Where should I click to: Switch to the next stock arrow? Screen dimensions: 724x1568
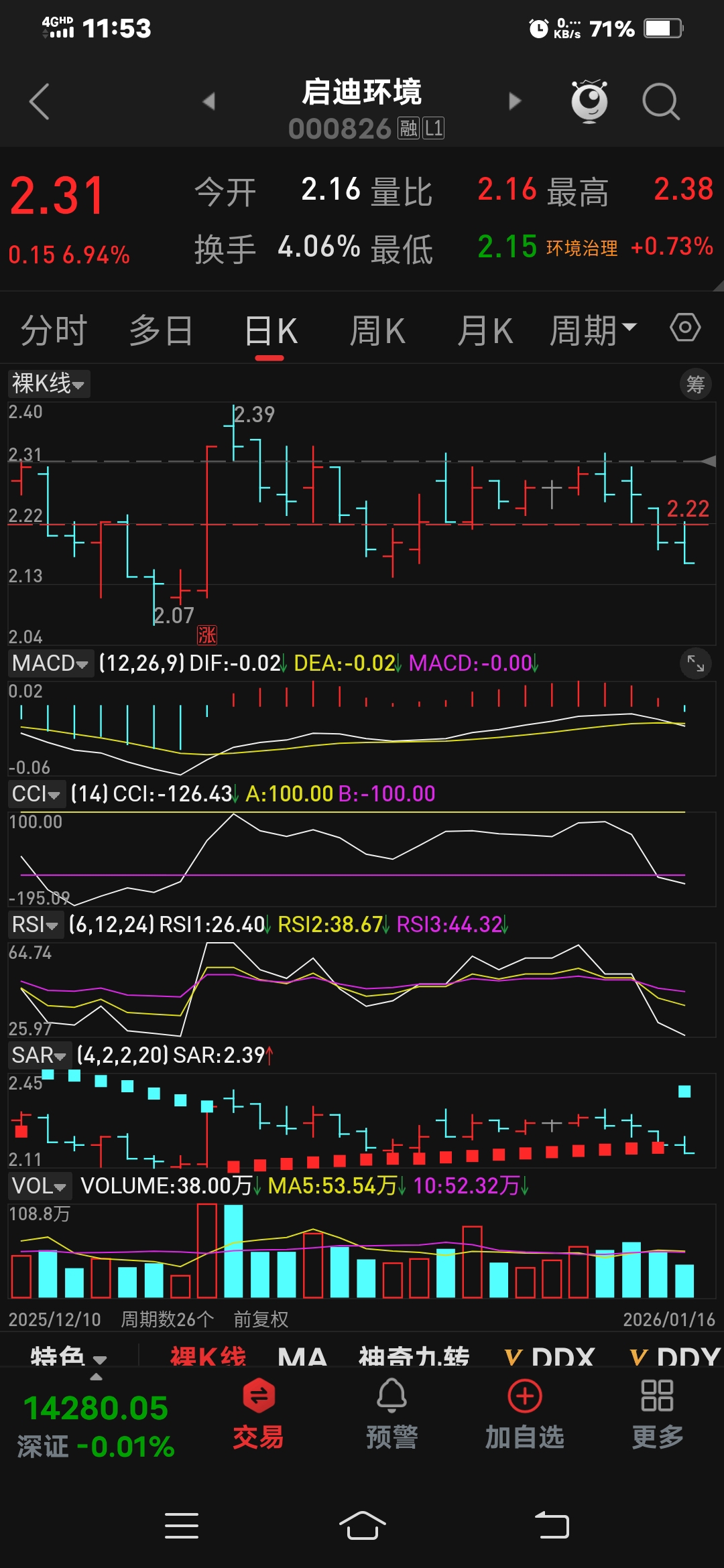point(515,101)
